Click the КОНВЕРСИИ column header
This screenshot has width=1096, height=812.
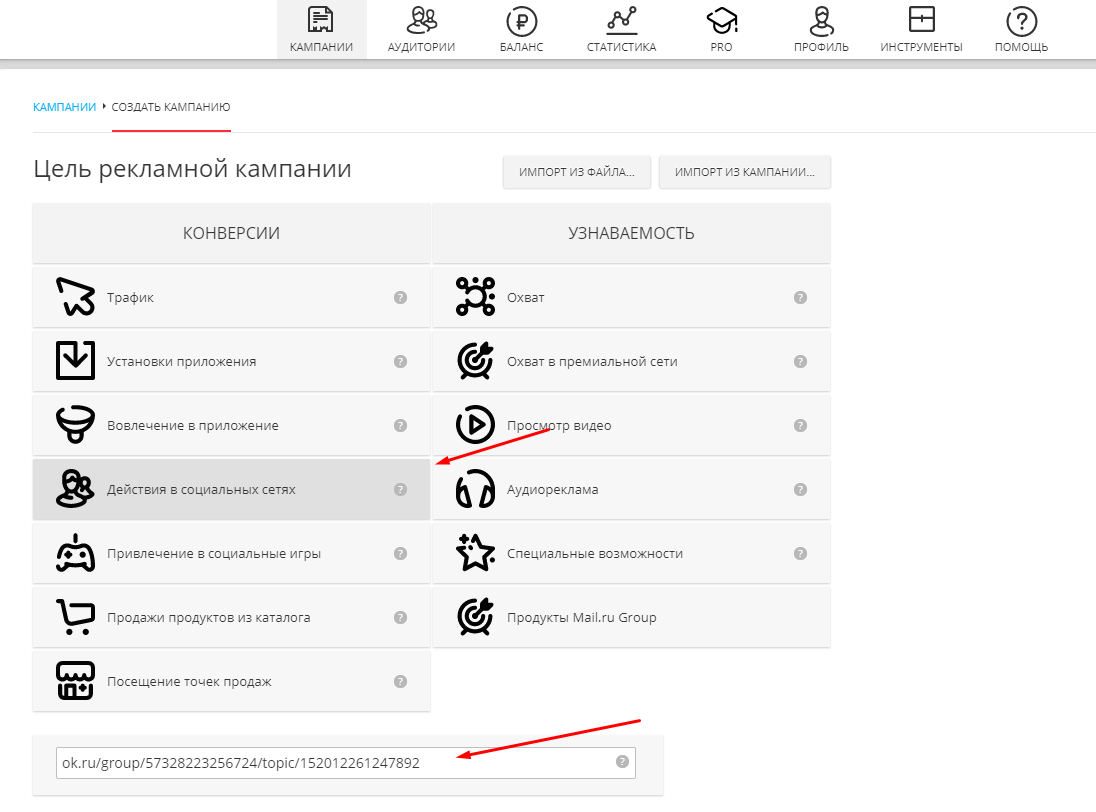231,233
